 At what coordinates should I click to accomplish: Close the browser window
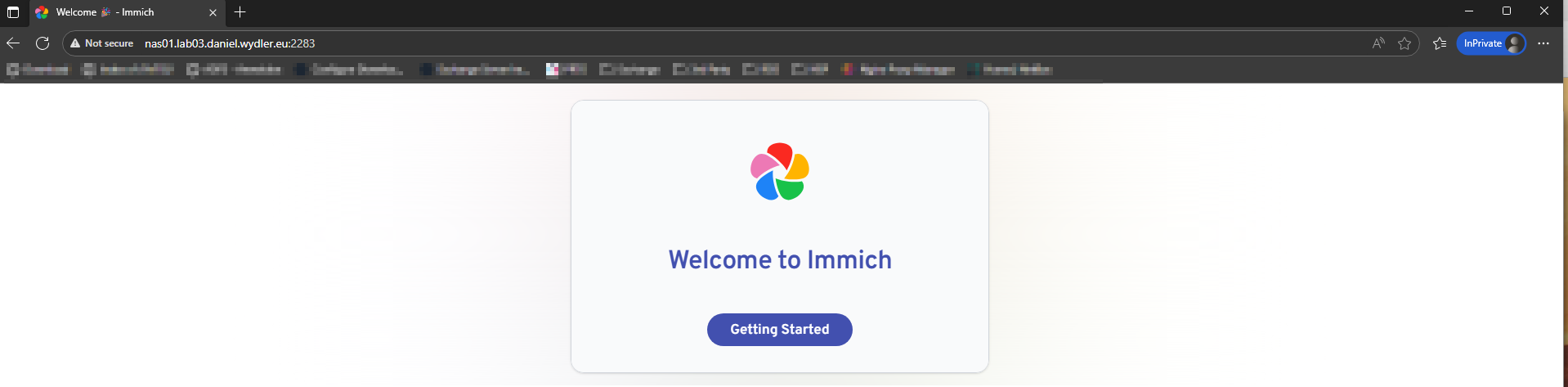pos(1544,11)
